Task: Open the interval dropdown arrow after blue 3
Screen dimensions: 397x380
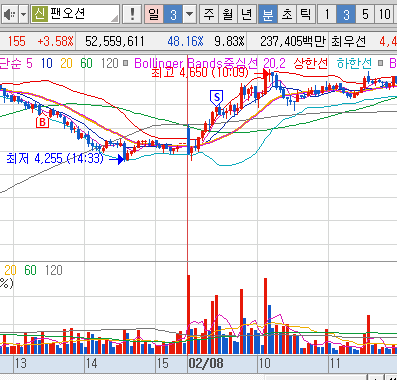Action: click(x=189, y=14)
